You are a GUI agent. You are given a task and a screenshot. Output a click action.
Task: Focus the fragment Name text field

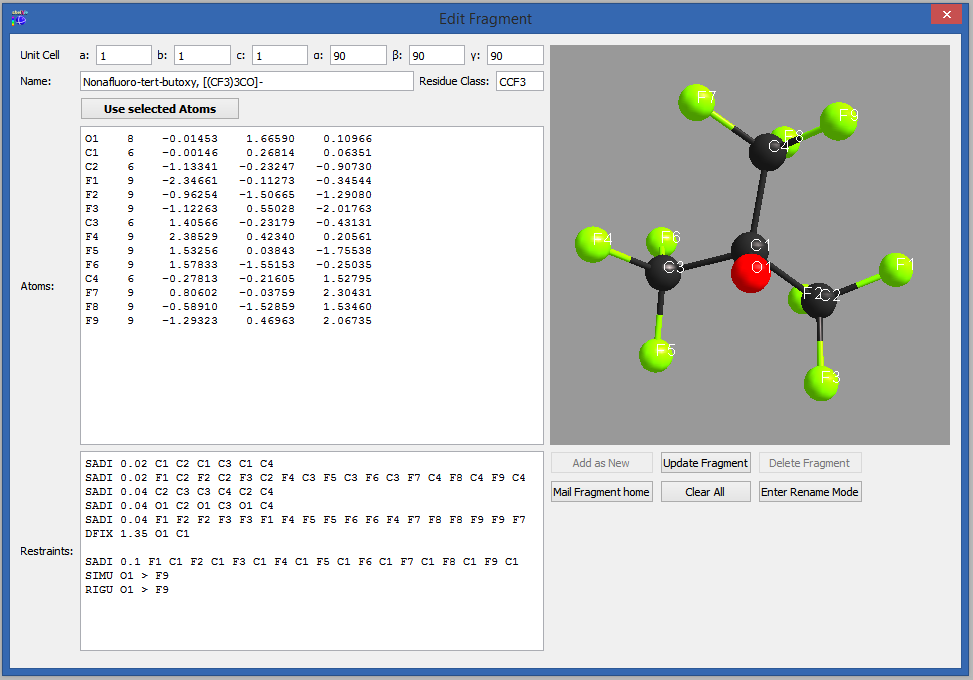[x=246, y=81]
